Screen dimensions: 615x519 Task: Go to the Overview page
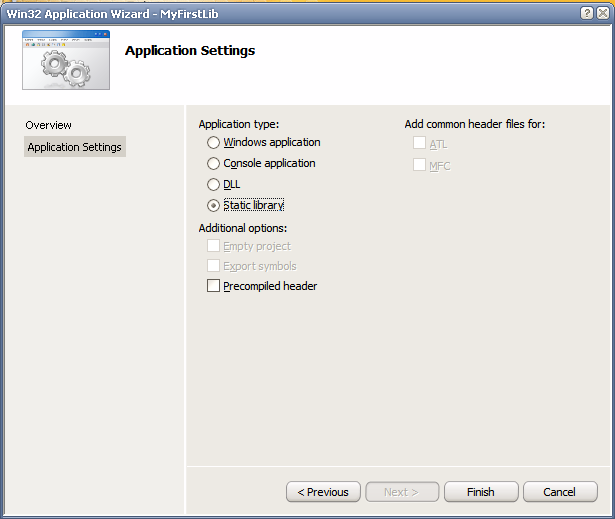(49, 125)
